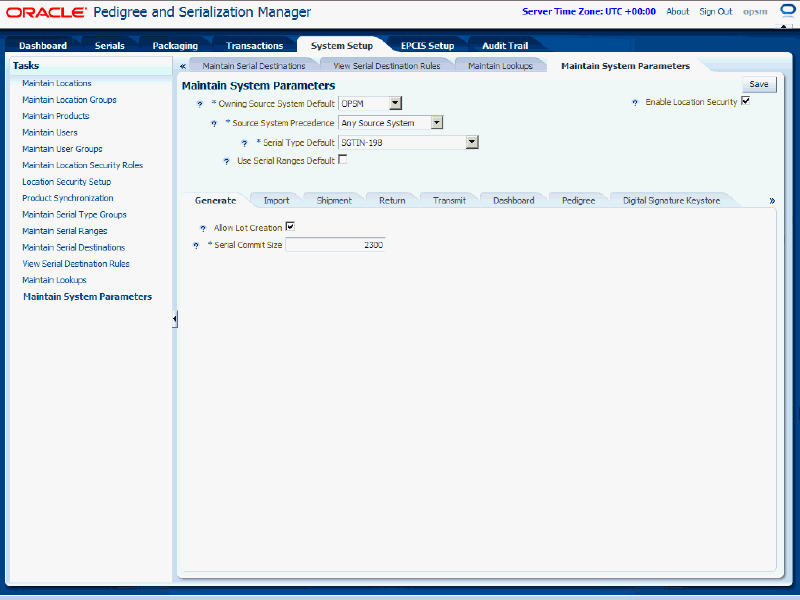Open the Return parameters tab
Image resolution: width=800 pixels, height=600 pixels.
[x=392, y=201]
